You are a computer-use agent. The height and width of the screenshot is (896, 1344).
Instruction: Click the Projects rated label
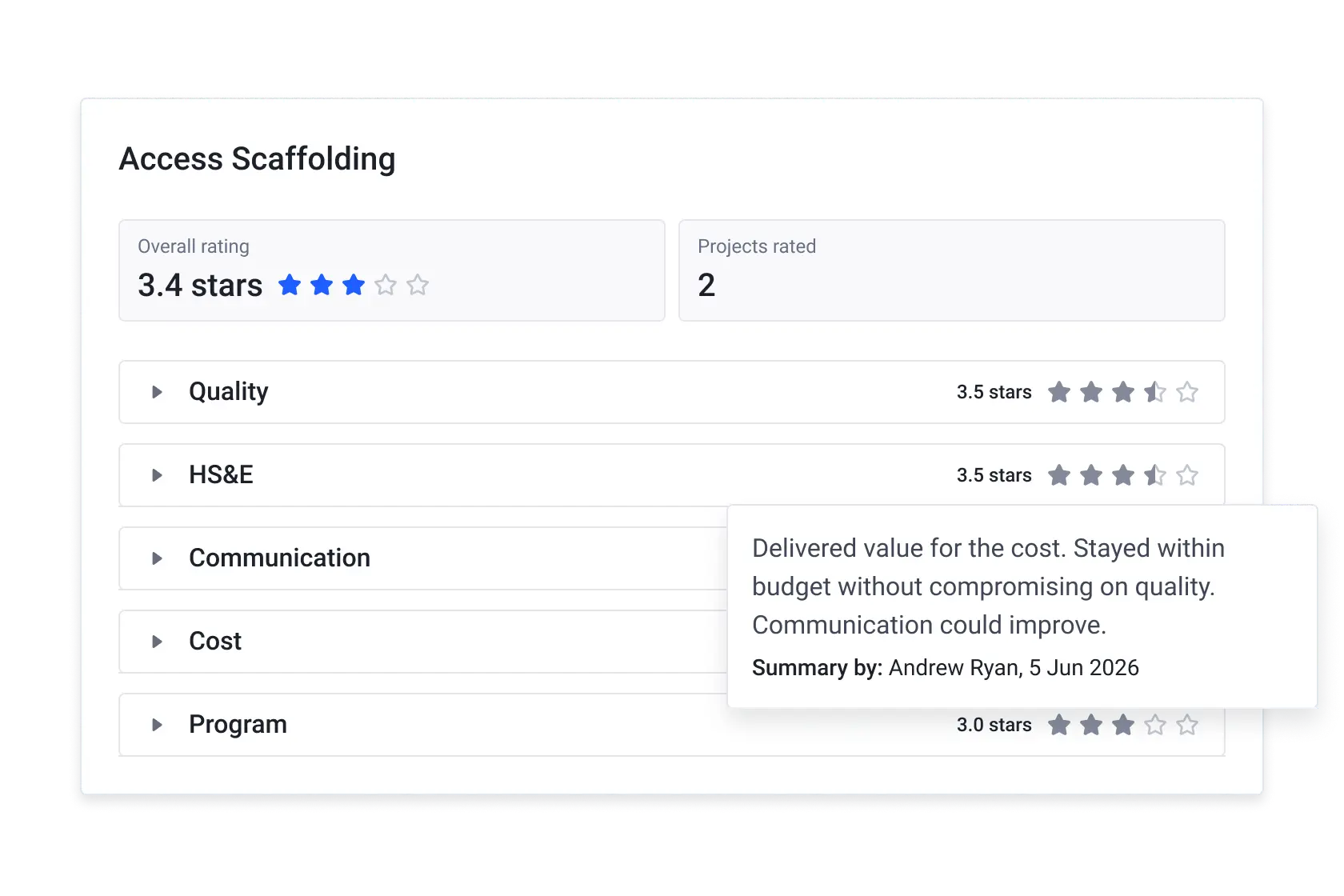click(757, 246)
